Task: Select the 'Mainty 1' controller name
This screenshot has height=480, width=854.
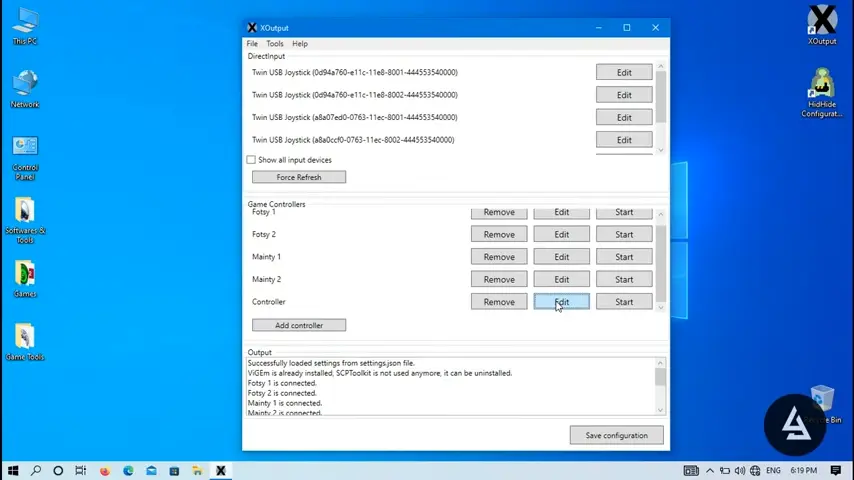Action: 266,257
